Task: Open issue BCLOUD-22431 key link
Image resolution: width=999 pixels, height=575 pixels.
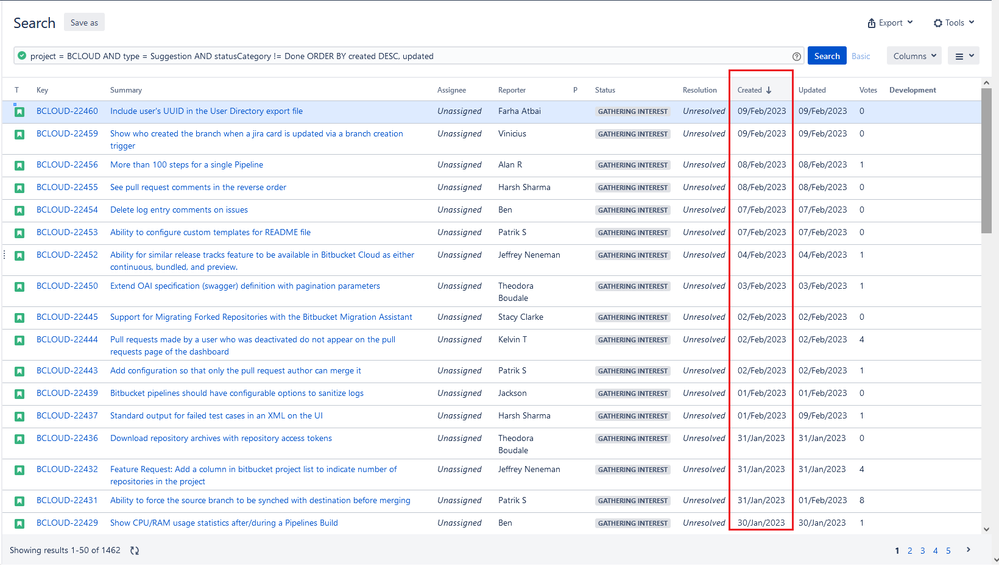Action: (x=67, y=500)
